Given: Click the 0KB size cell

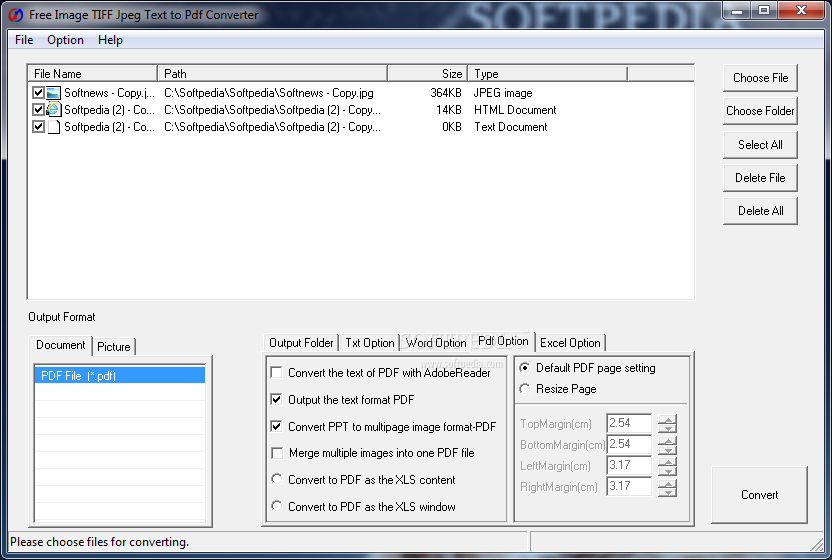Looking at the screenshot, I should 452,127.
